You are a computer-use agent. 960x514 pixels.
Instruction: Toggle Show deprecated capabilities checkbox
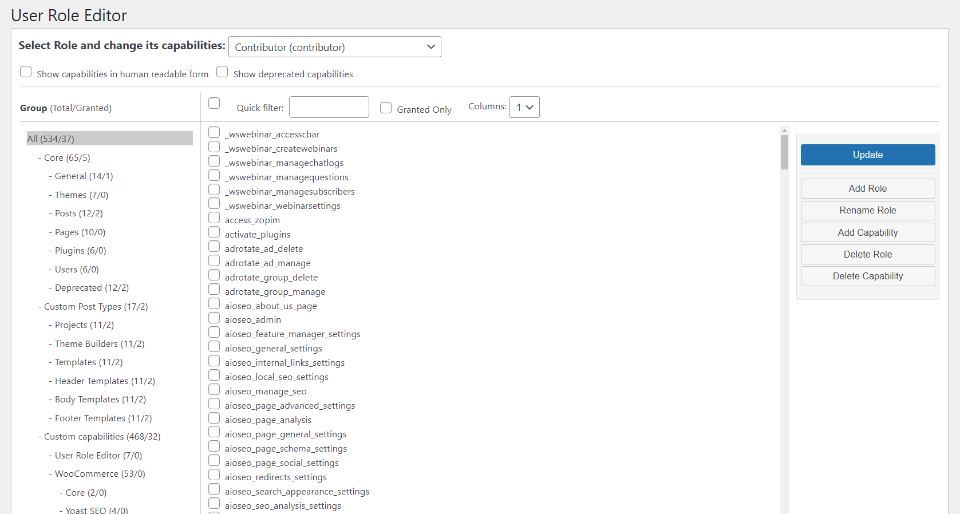point(222,73)
